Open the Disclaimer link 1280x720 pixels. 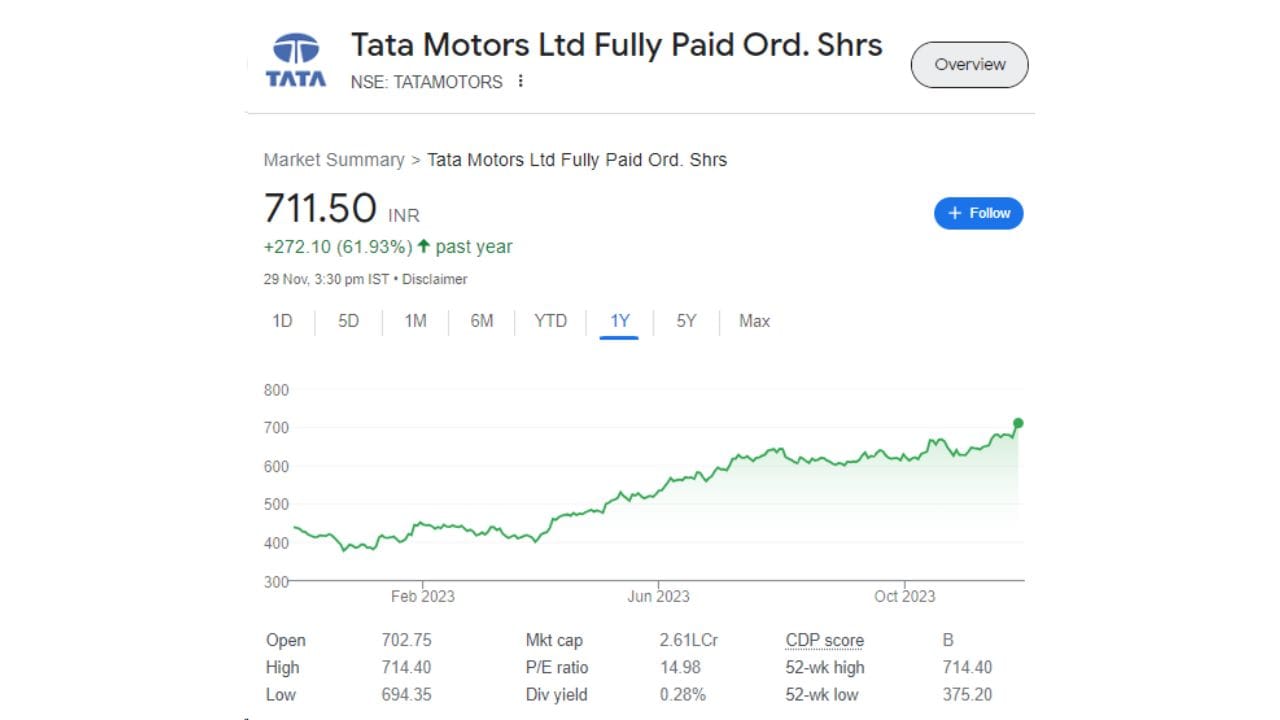pos(434,280)
